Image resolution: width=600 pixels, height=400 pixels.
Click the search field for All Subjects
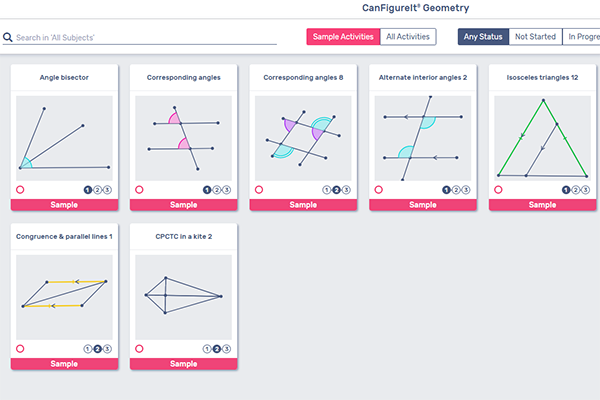tap(130, 38)
